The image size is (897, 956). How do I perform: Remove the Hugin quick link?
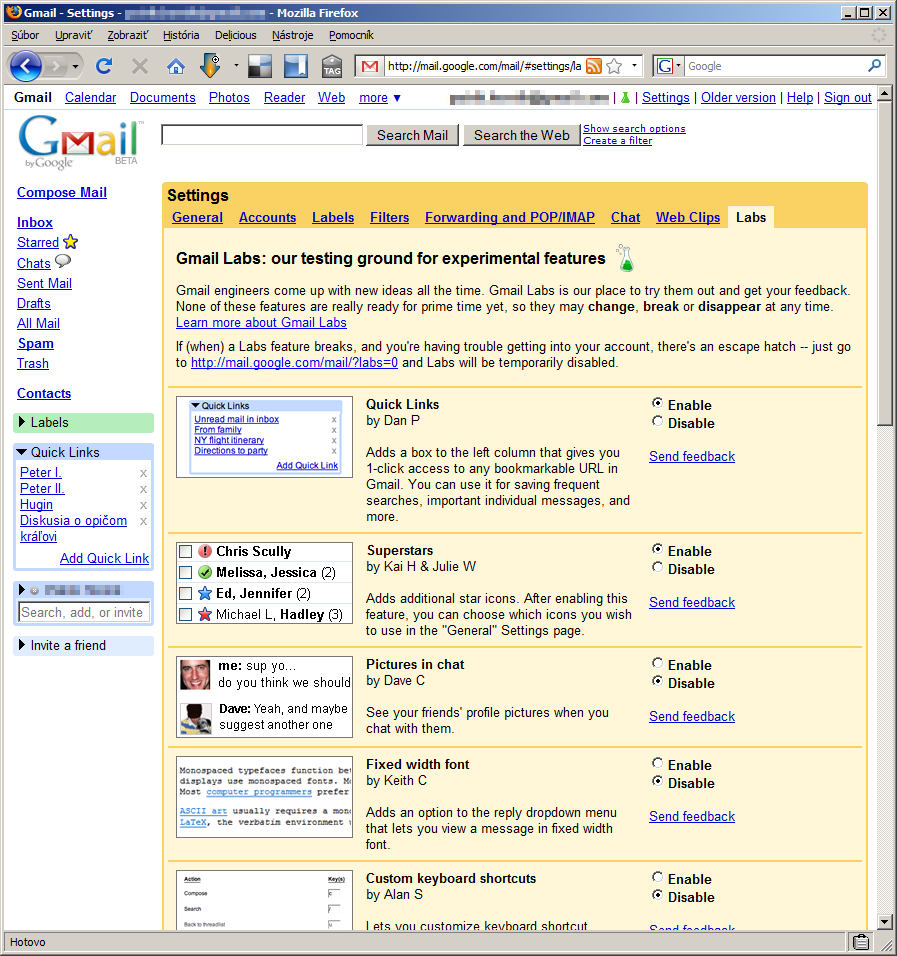(x=143, y=505)
